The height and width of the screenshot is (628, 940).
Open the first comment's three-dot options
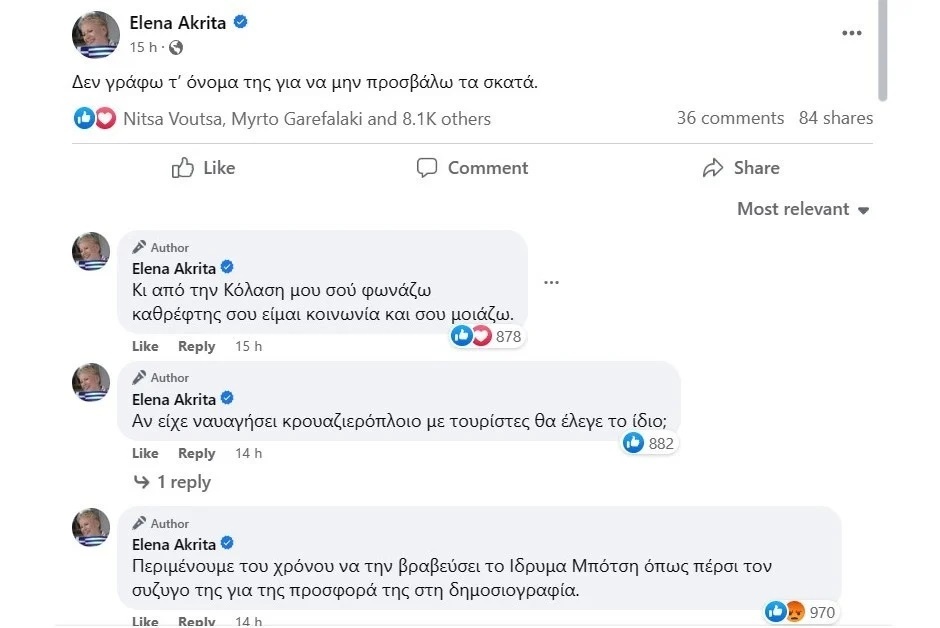click(551, 283)
